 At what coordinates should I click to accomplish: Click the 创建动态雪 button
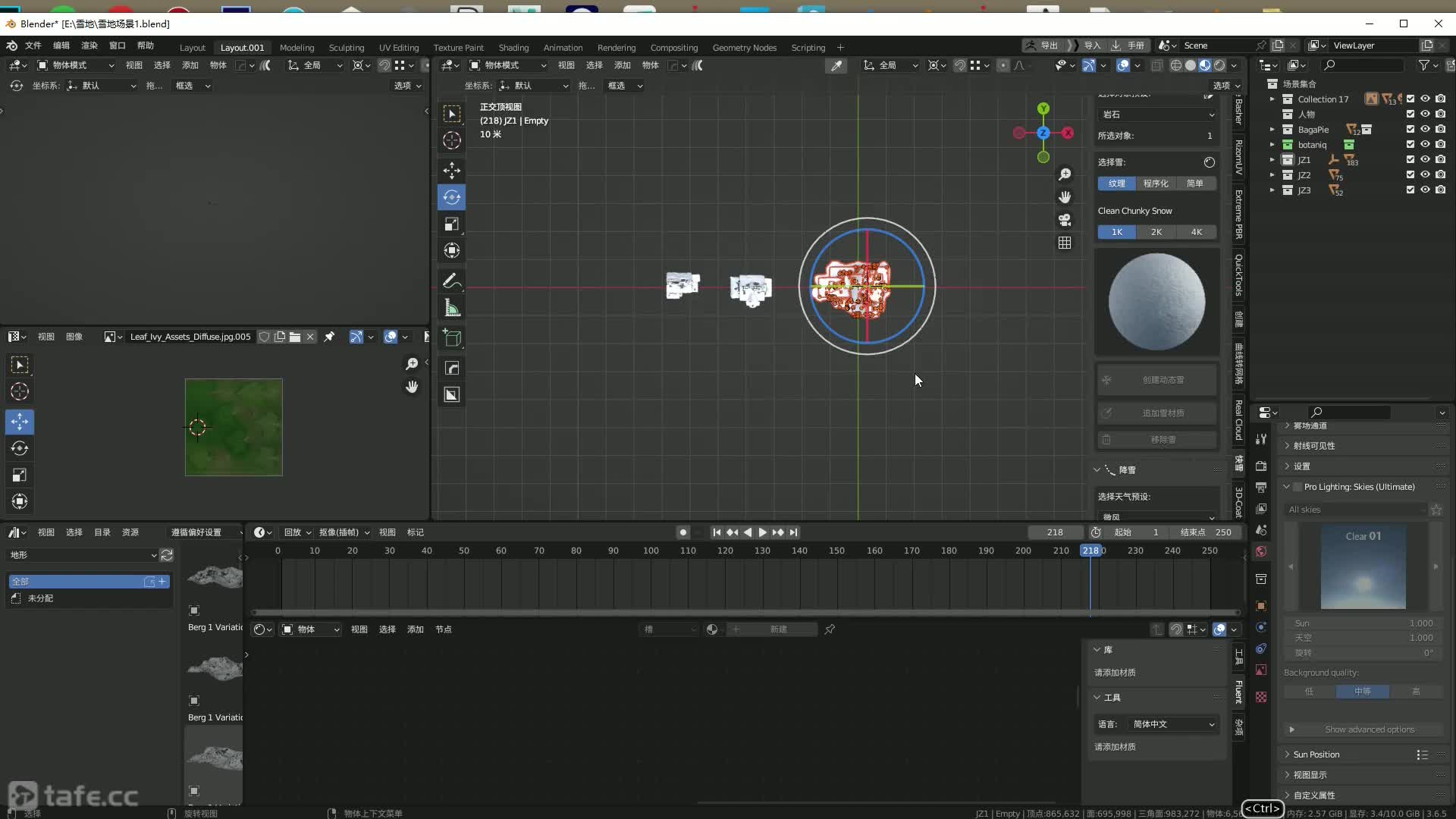point(1157,380)
